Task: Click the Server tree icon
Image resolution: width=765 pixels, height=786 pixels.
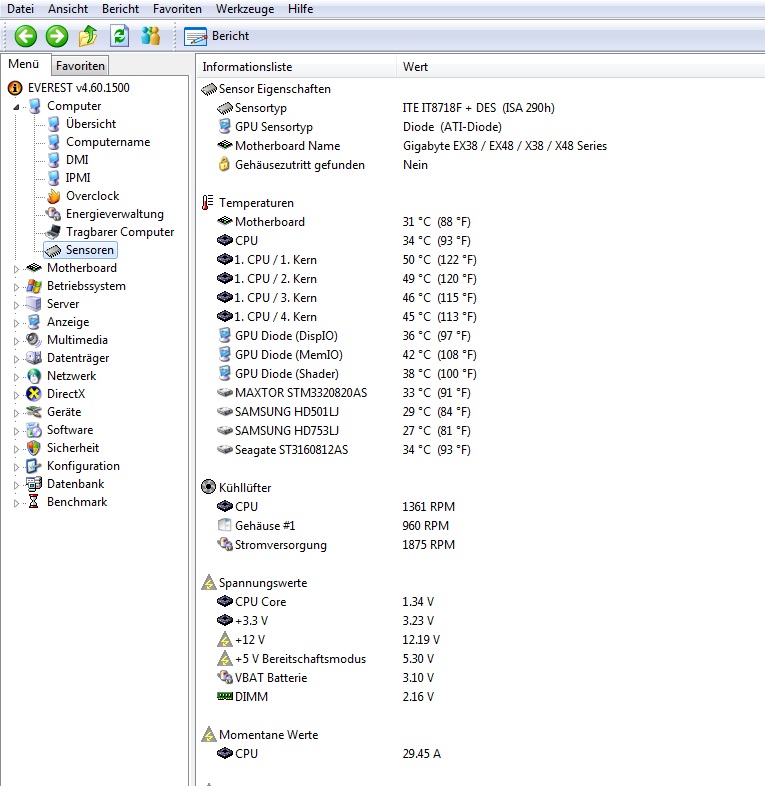Action: coord(34,304)
